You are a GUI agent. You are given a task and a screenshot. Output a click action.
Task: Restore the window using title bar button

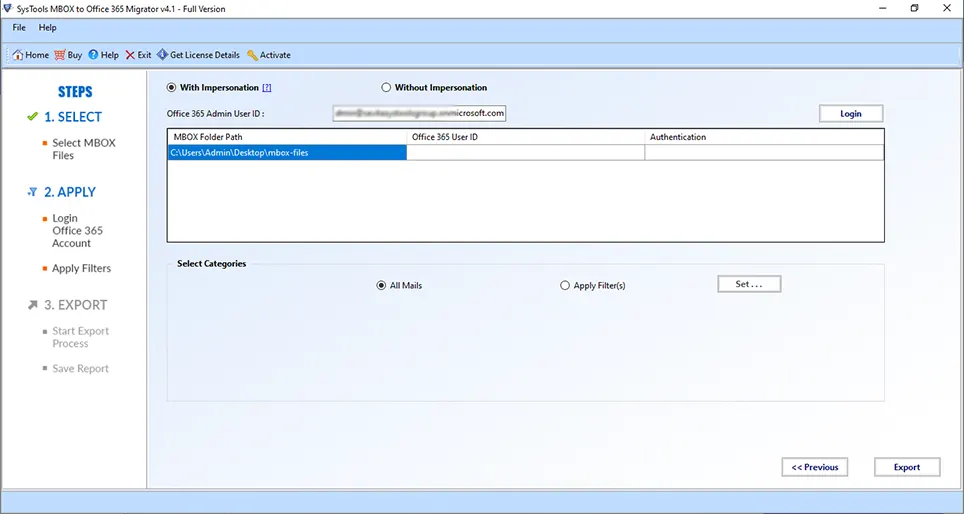(x=915, y=8)
